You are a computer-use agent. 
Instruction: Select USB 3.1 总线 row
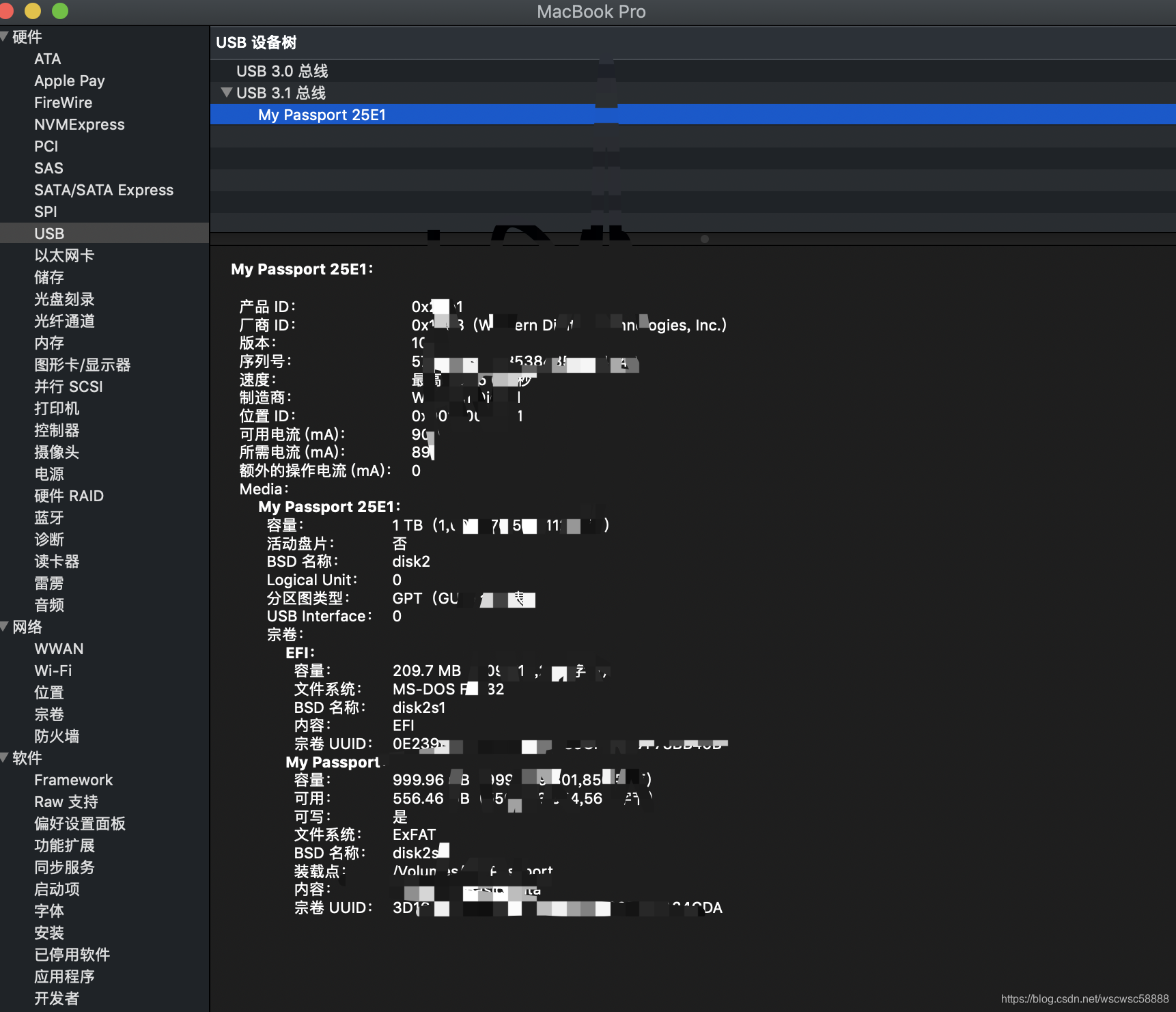[x=693, y=93]
